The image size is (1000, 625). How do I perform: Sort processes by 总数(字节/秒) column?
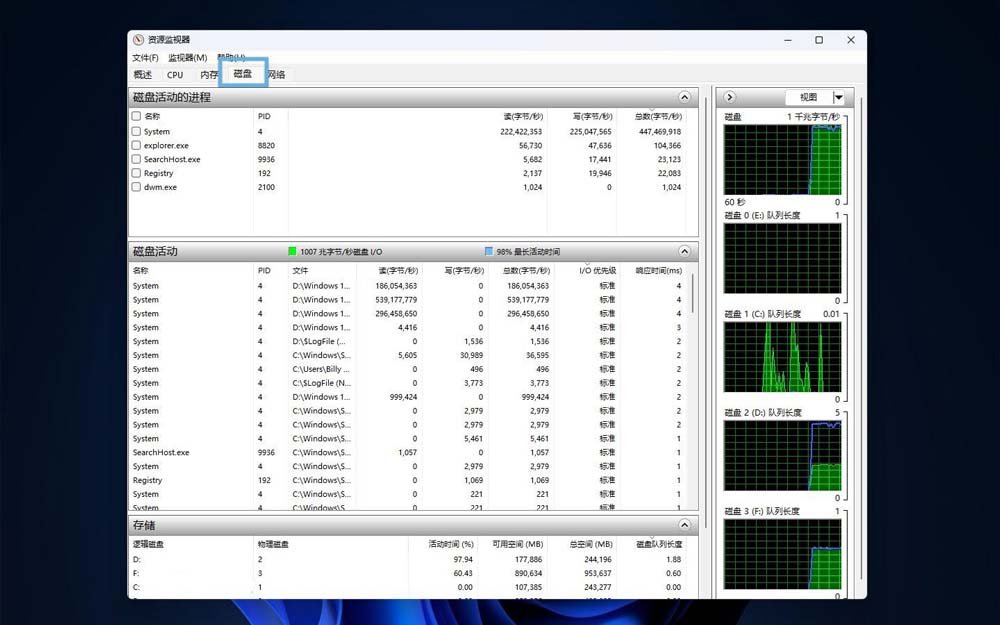pyautogui.click(x=658, y=117)
